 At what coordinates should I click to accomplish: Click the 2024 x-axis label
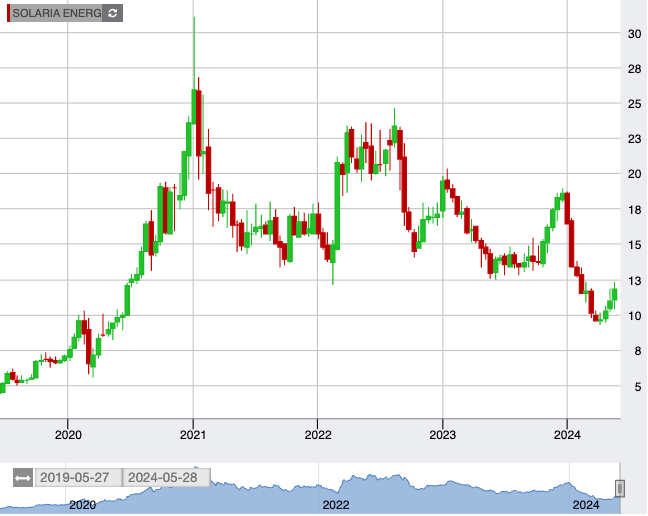click(567, 435)
